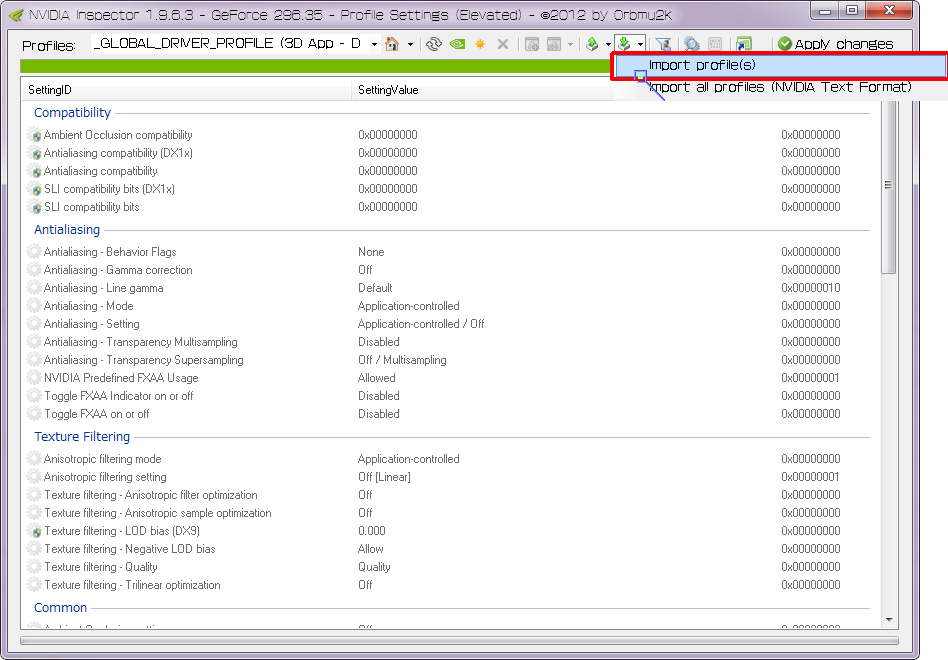Select the Toggle FXAA Indicator on or off row

(x=119, y=396)
